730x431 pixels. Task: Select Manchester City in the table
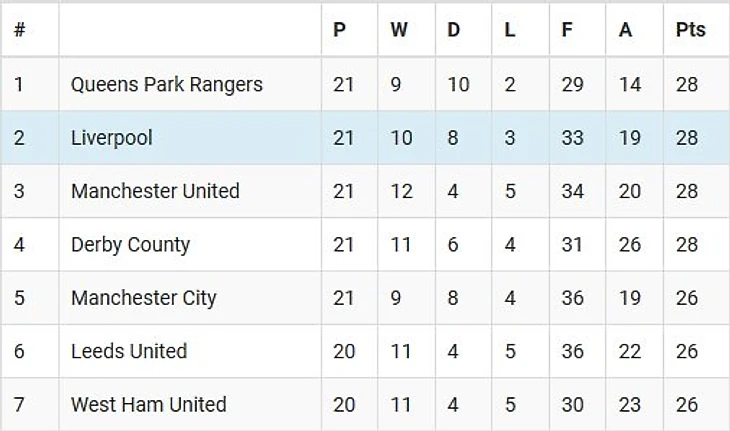point(143,298)
